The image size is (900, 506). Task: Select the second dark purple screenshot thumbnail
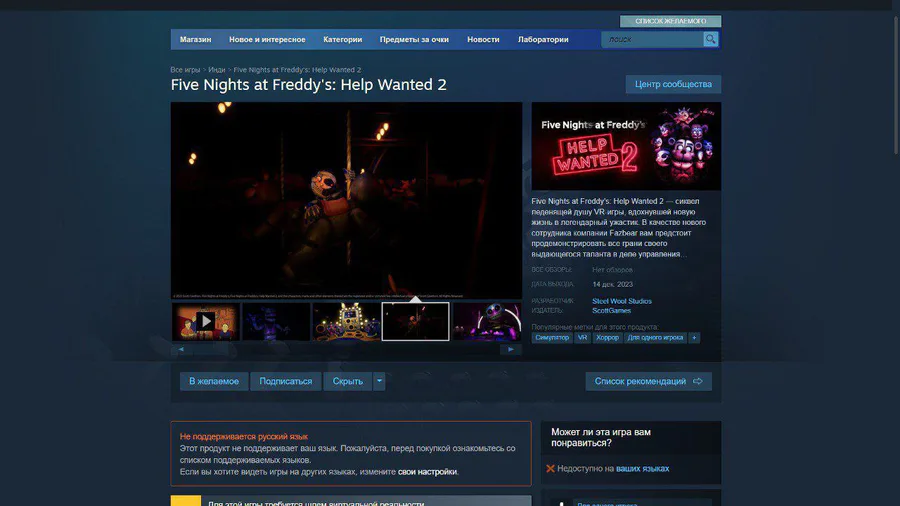click(x=276, y=321)
